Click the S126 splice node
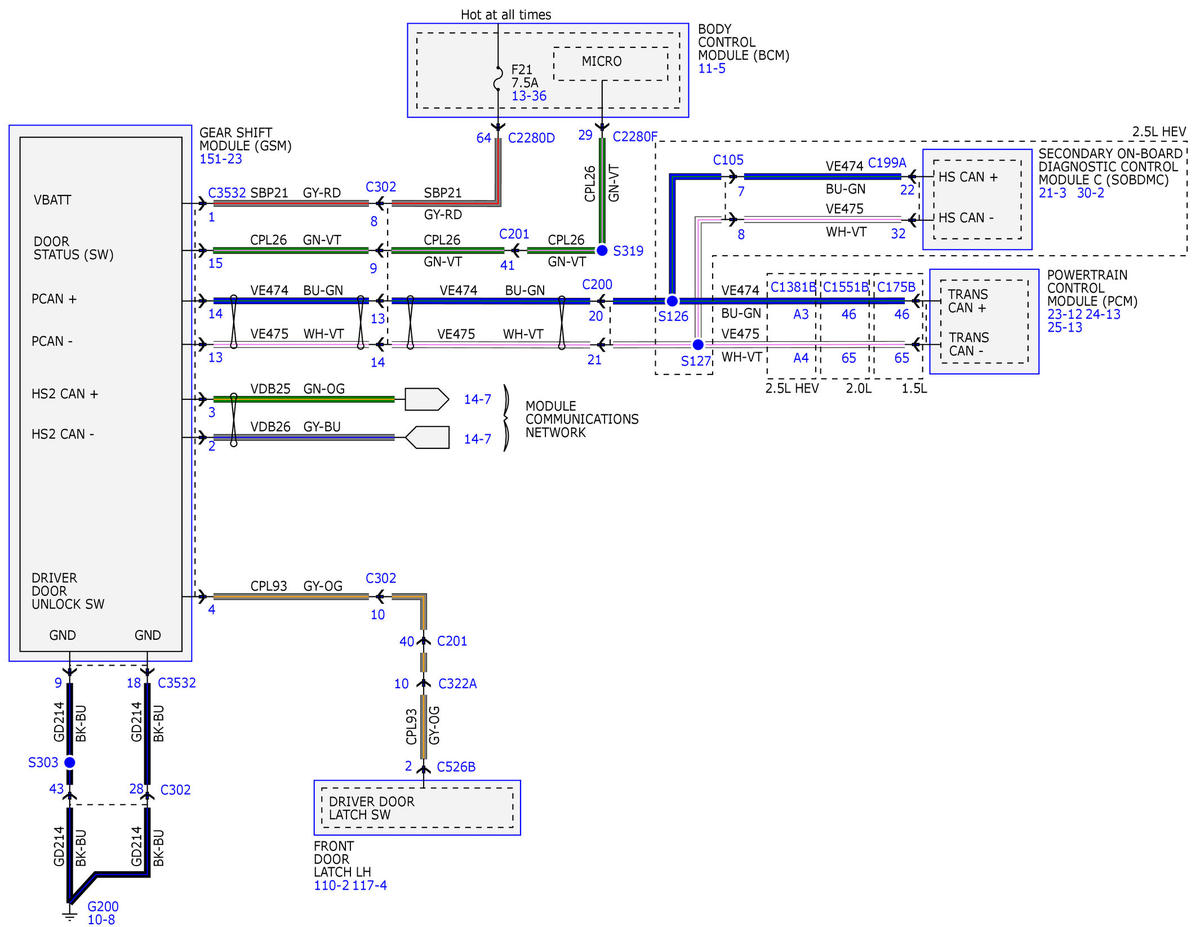The width and height of the screenshot is (1200, 927). [672, 300]
